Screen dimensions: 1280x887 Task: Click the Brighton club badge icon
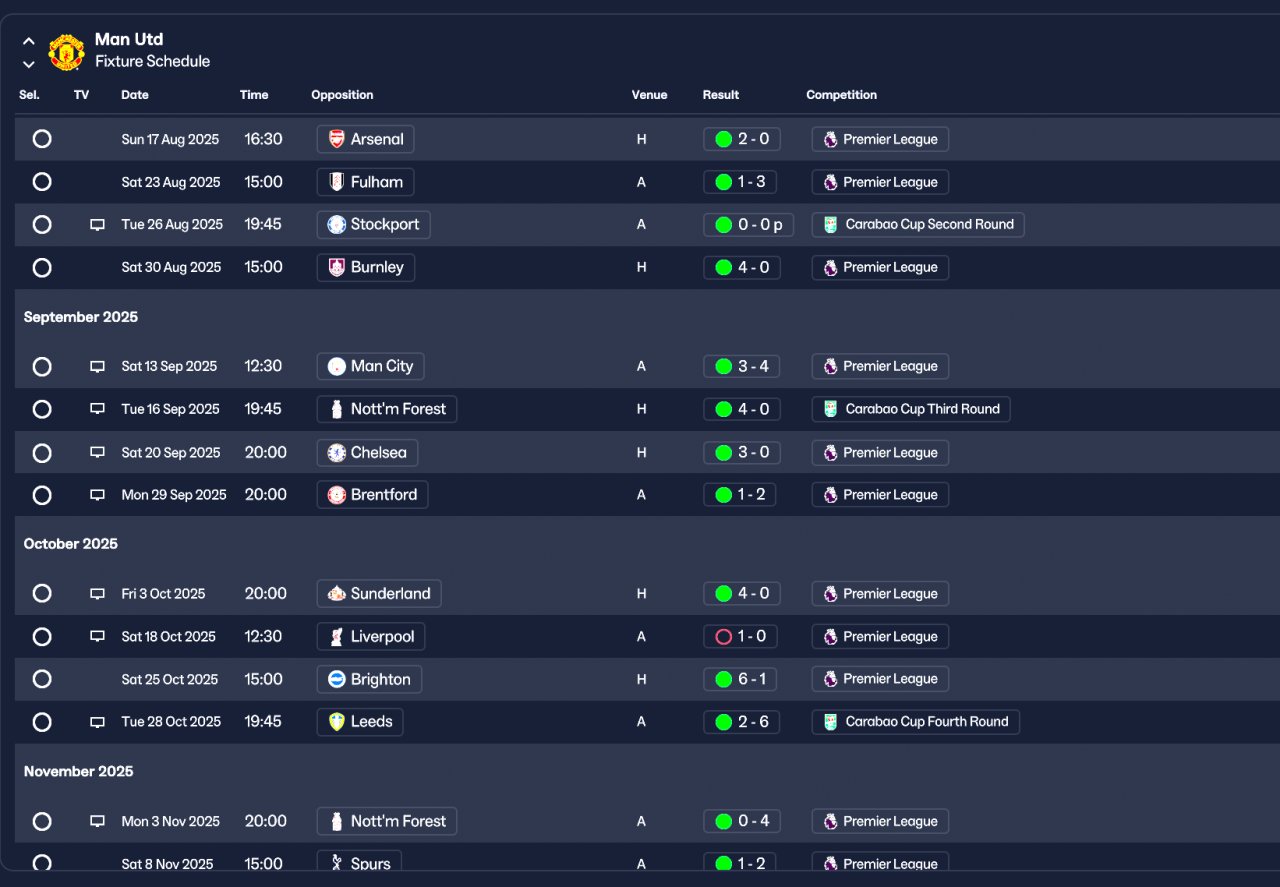pyautogui.click(x=337, y=680)
